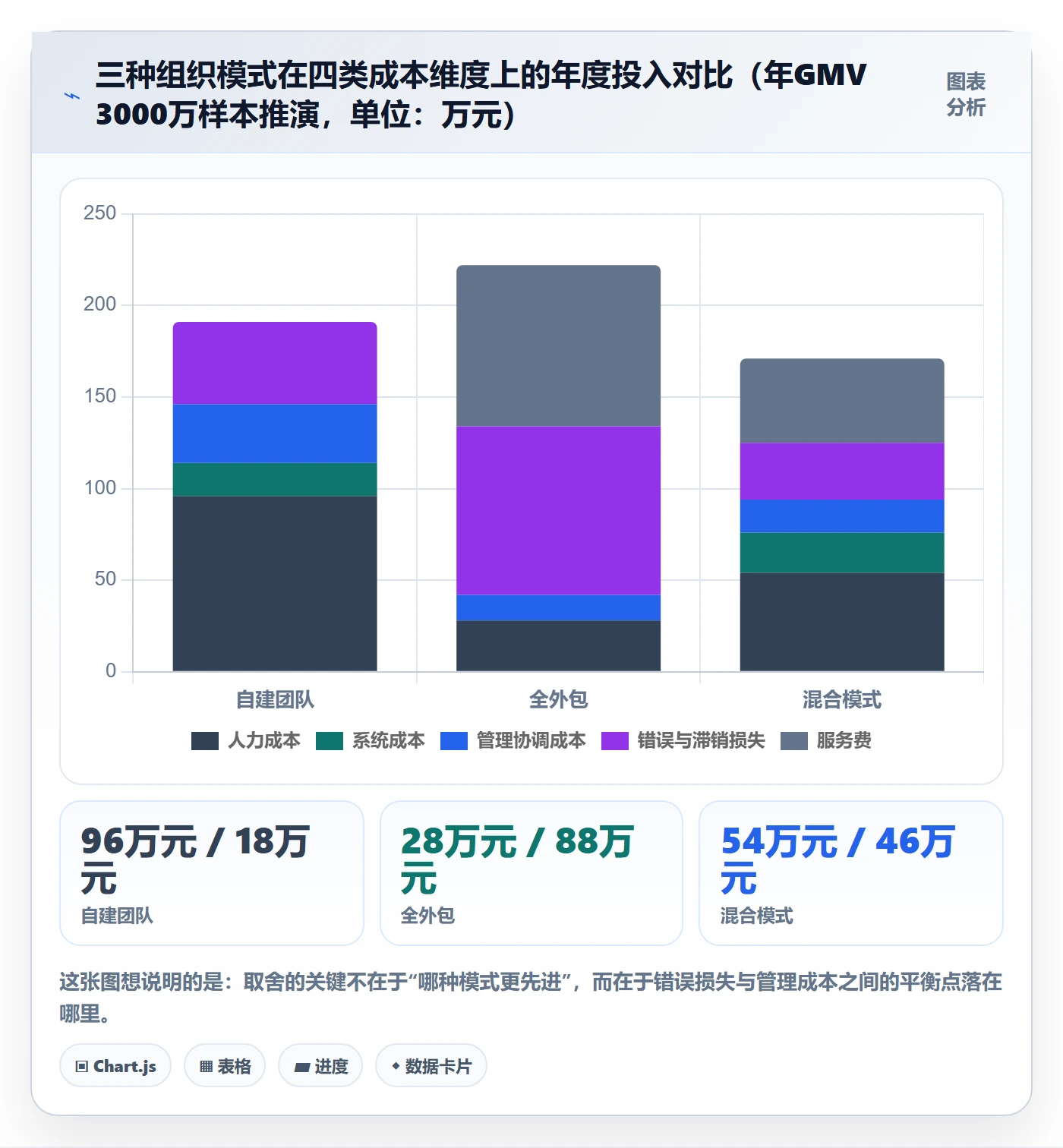Click the 混合模式 dark 人力成本 bar segment
The height and width of the screenshot is (1148, 1063).
pyautogui.click(x=842, y=622)
